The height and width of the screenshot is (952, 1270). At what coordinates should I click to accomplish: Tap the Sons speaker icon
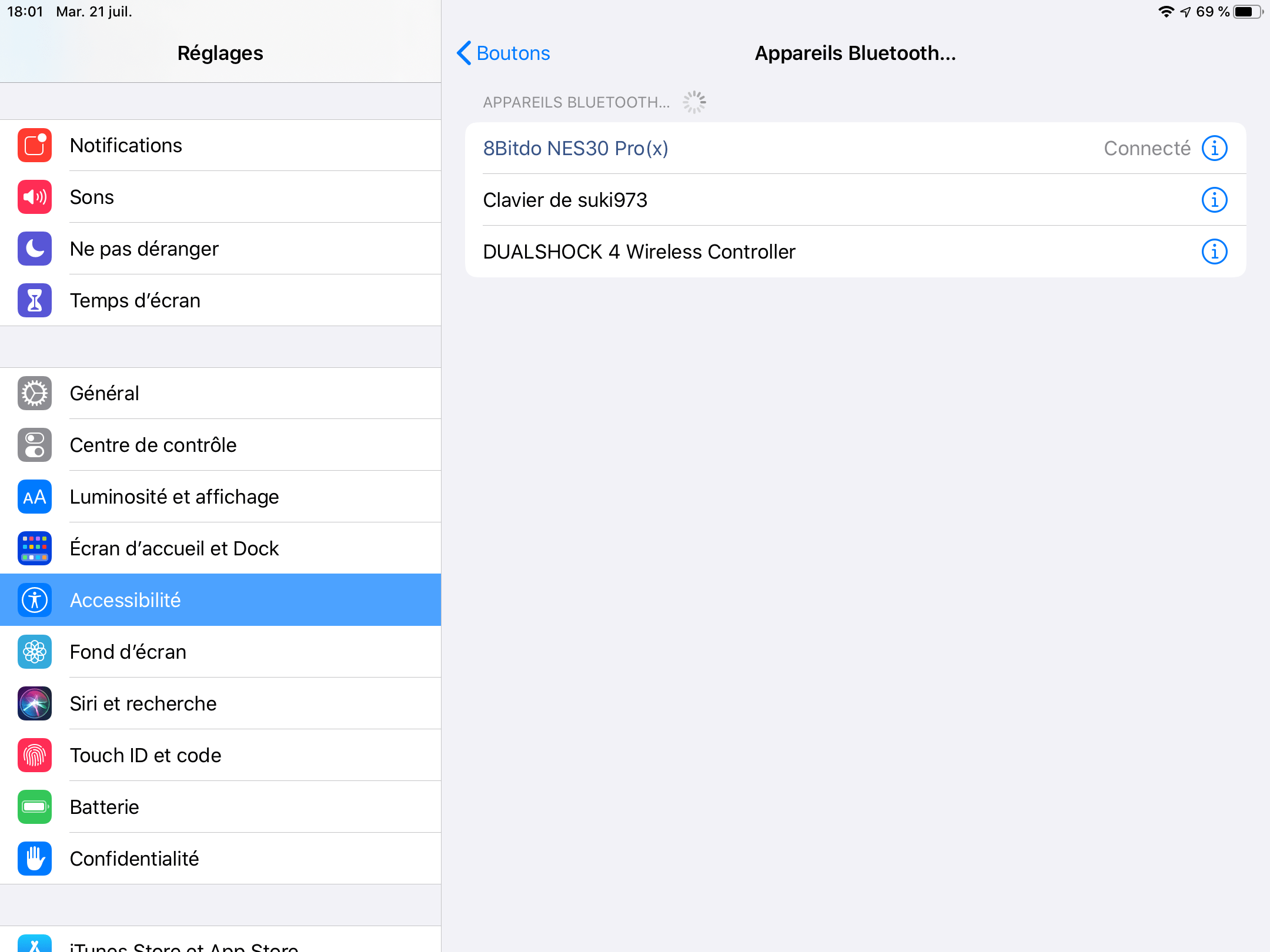(35, 197)
